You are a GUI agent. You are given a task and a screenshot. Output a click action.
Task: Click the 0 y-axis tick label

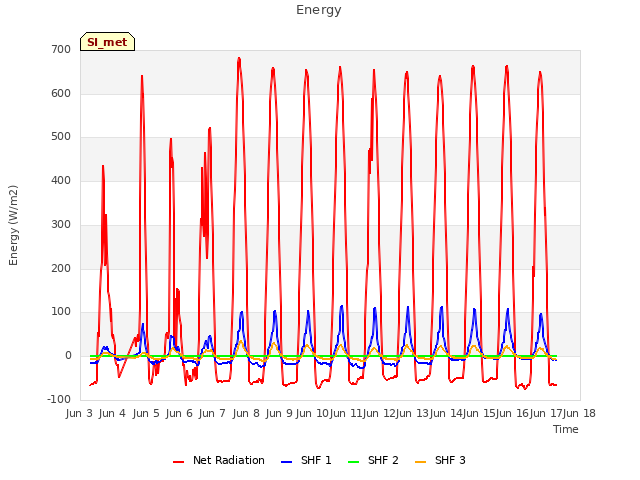coord(68,356)
